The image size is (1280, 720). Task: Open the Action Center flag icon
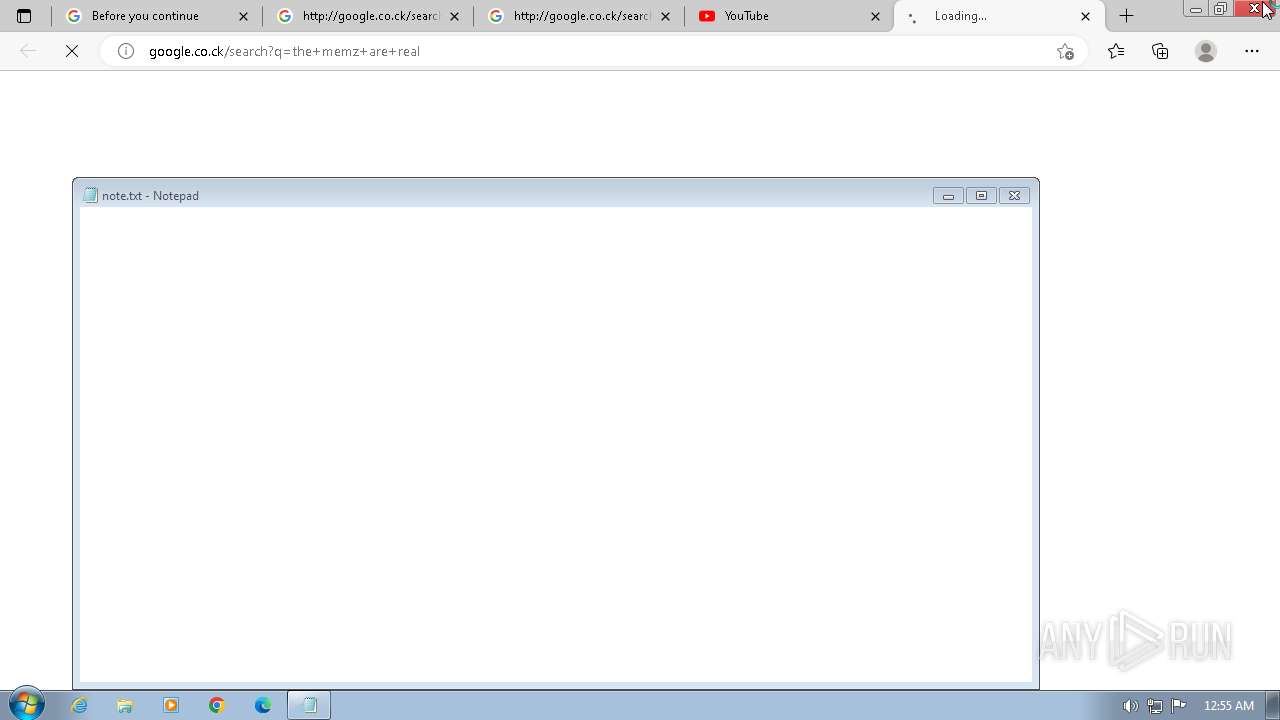click(1179, 706)
